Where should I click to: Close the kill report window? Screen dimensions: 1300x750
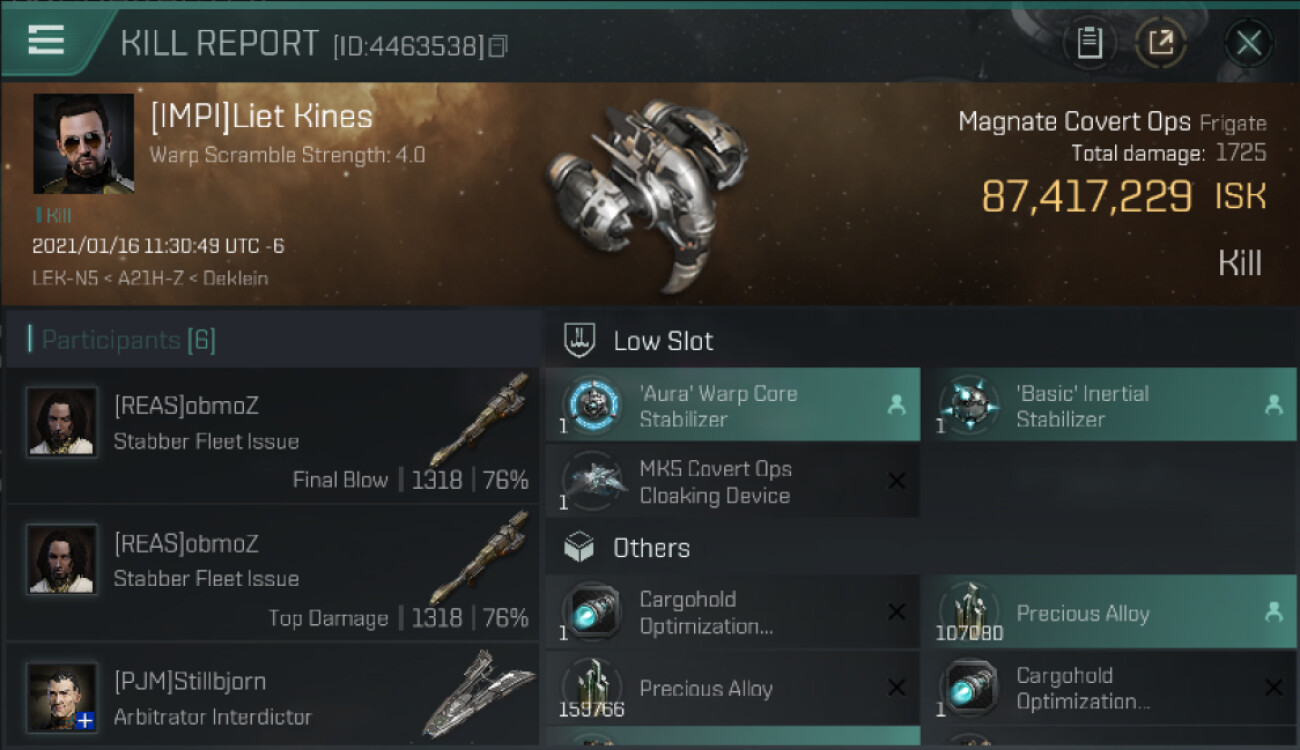[1248, 43]
